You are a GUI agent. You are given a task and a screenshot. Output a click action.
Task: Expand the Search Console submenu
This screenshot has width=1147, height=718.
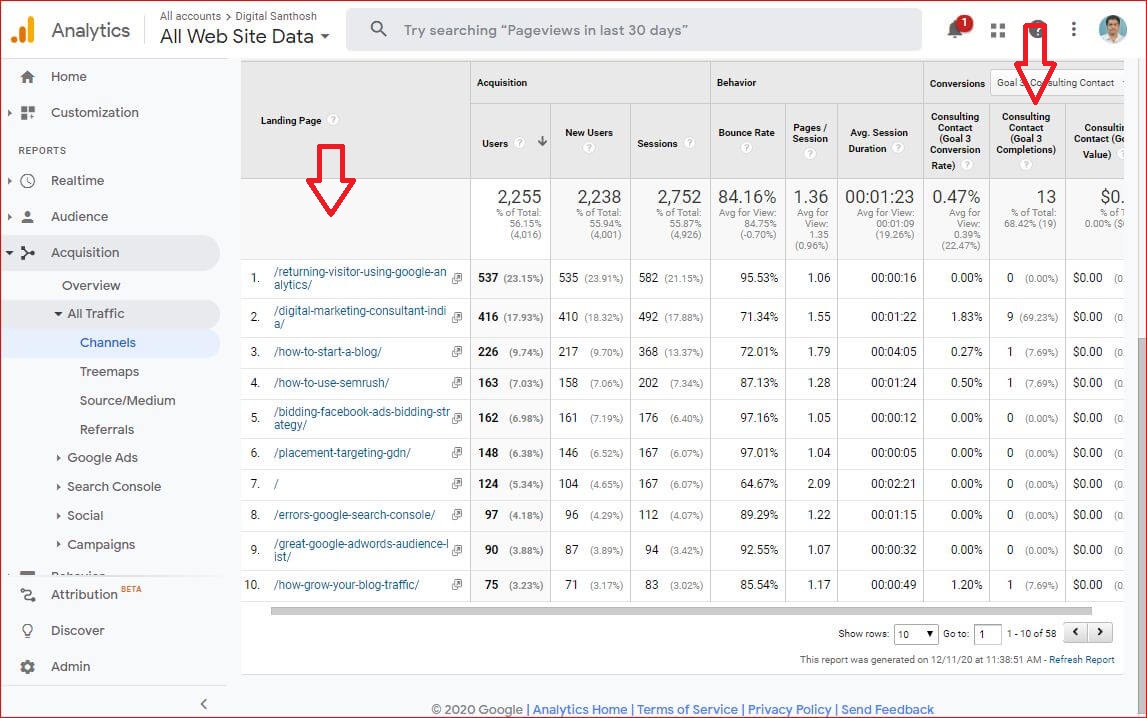coord(59,487)
